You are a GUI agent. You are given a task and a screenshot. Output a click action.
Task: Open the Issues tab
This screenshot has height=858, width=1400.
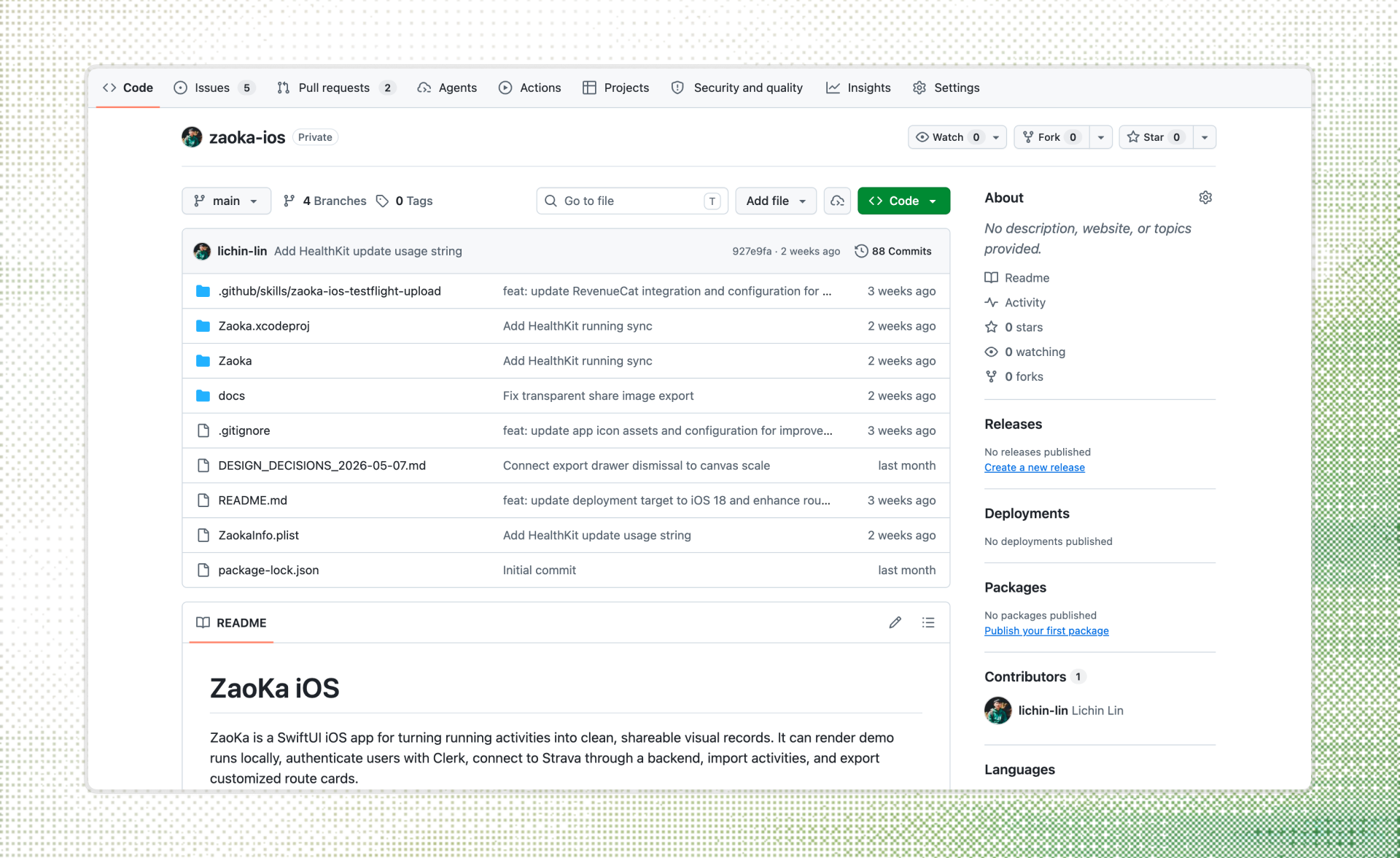click(x=214, y=88)
